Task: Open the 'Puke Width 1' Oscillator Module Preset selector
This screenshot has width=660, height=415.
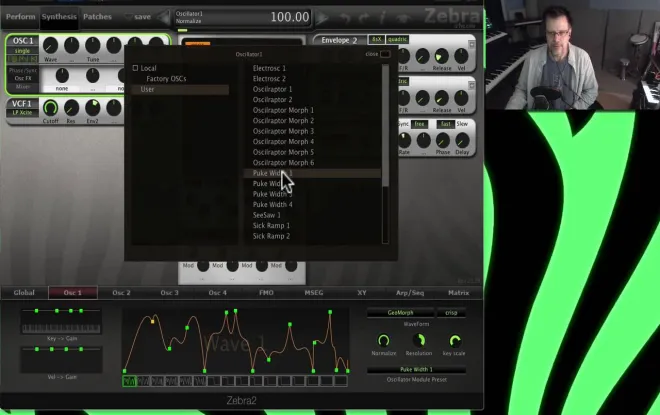Action: click(416, 370)
